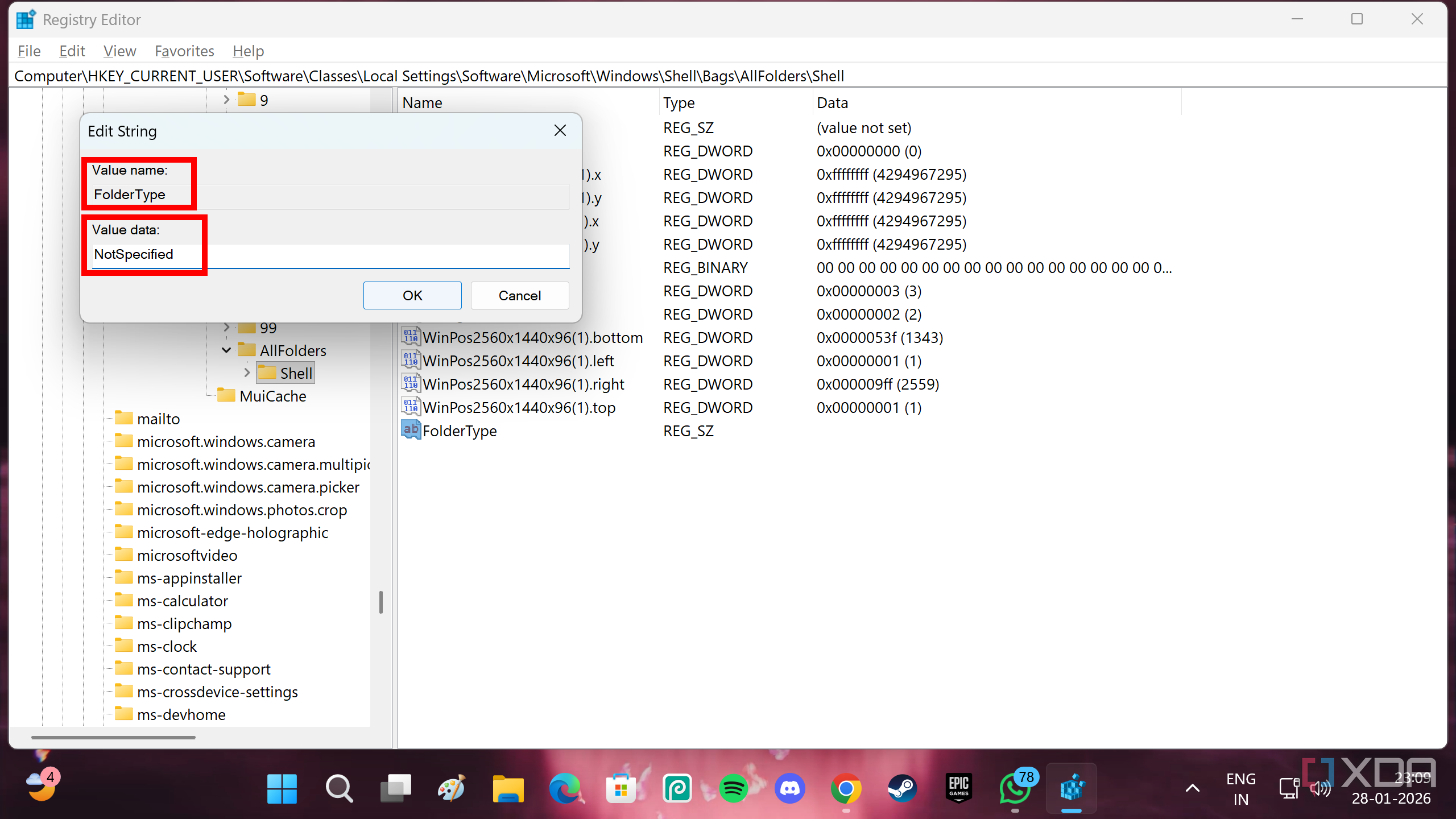Open the View menu
The height and width of the screenshot is (819, 1456).
pos(119,51)
